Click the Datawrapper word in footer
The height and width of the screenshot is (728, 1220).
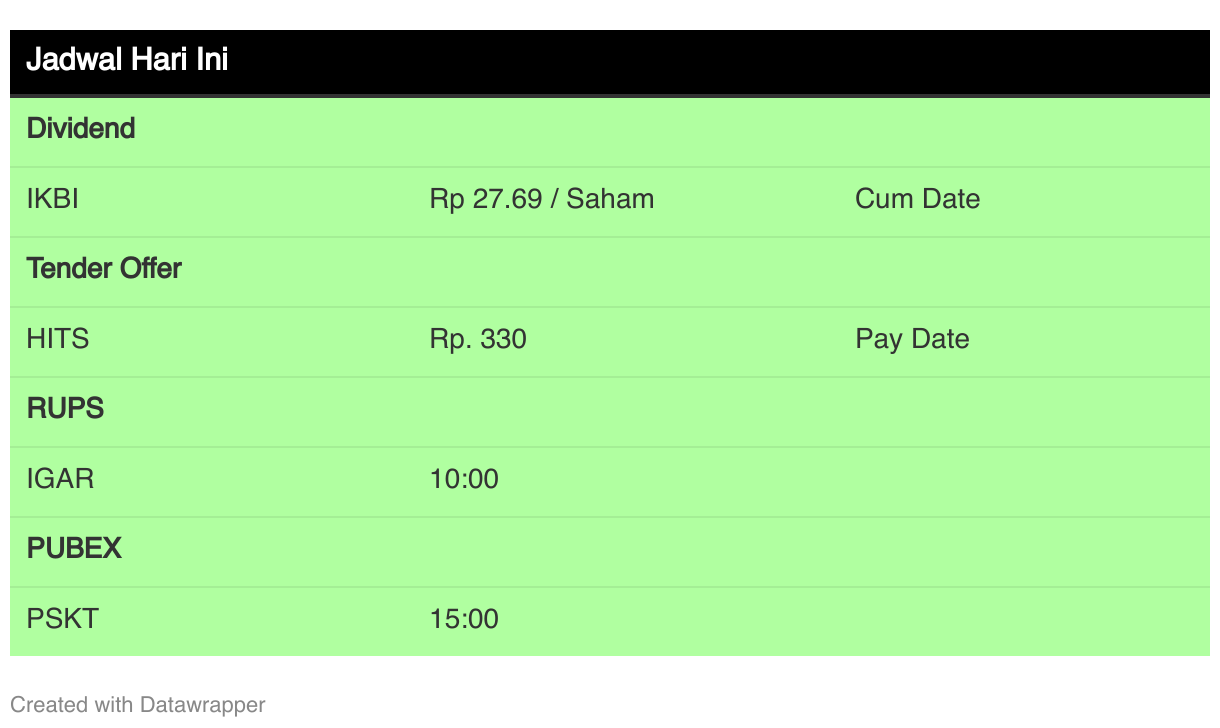click(x=203, y=705)
